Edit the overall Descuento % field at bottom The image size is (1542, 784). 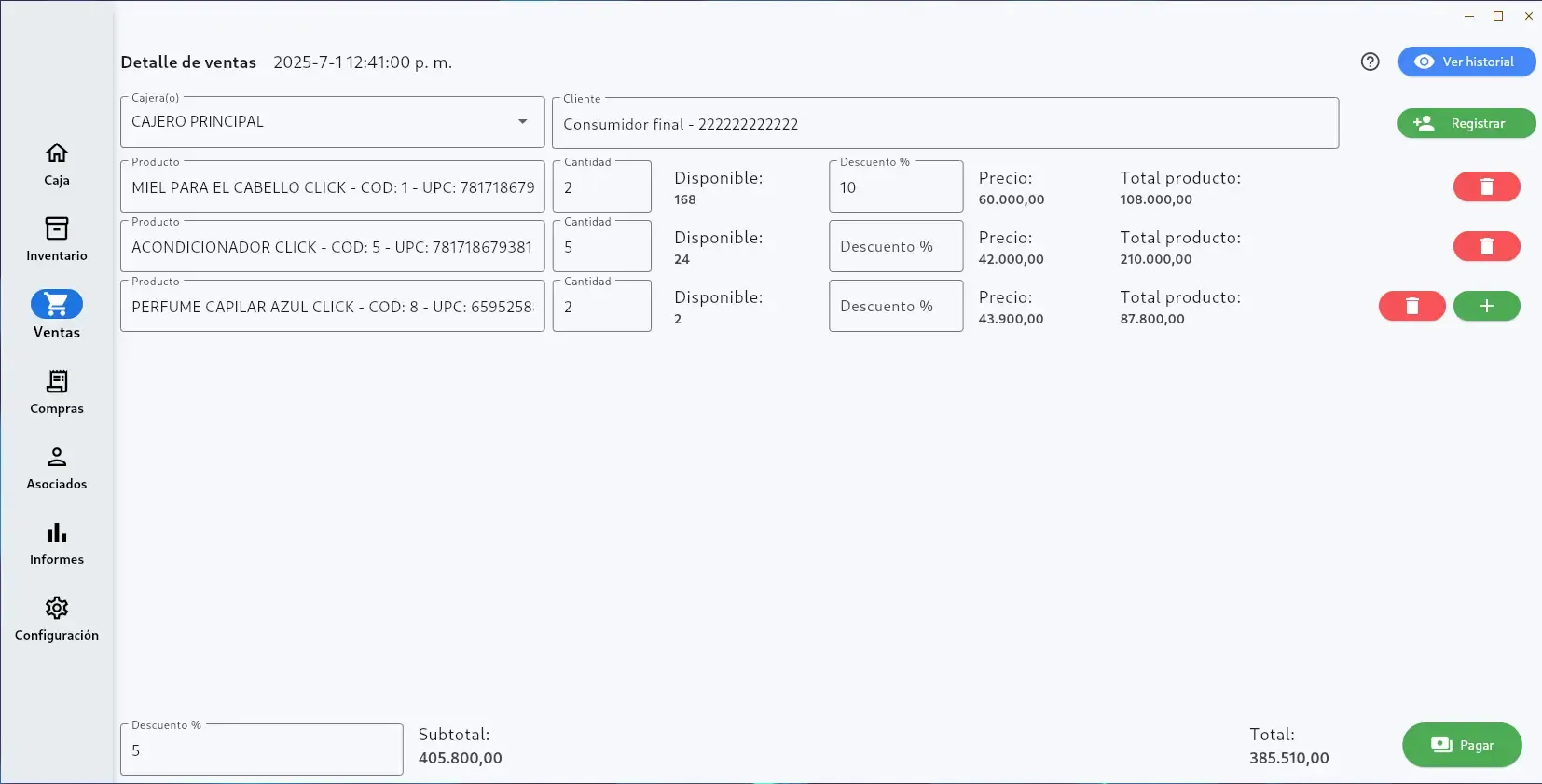[x=262, y=750]
